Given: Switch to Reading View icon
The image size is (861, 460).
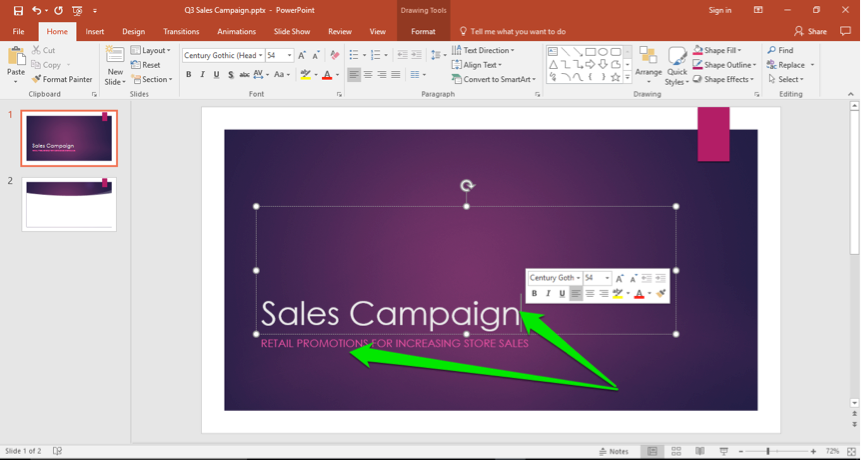Looking at the screenshot, I should [700, 451].
